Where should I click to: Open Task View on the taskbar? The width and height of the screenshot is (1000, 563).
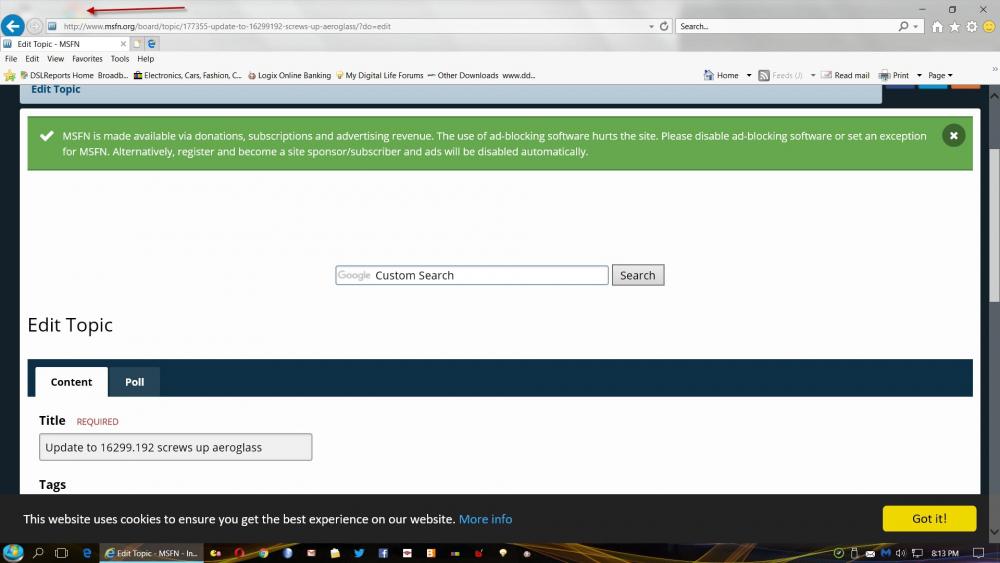click(x=61, y=553)
